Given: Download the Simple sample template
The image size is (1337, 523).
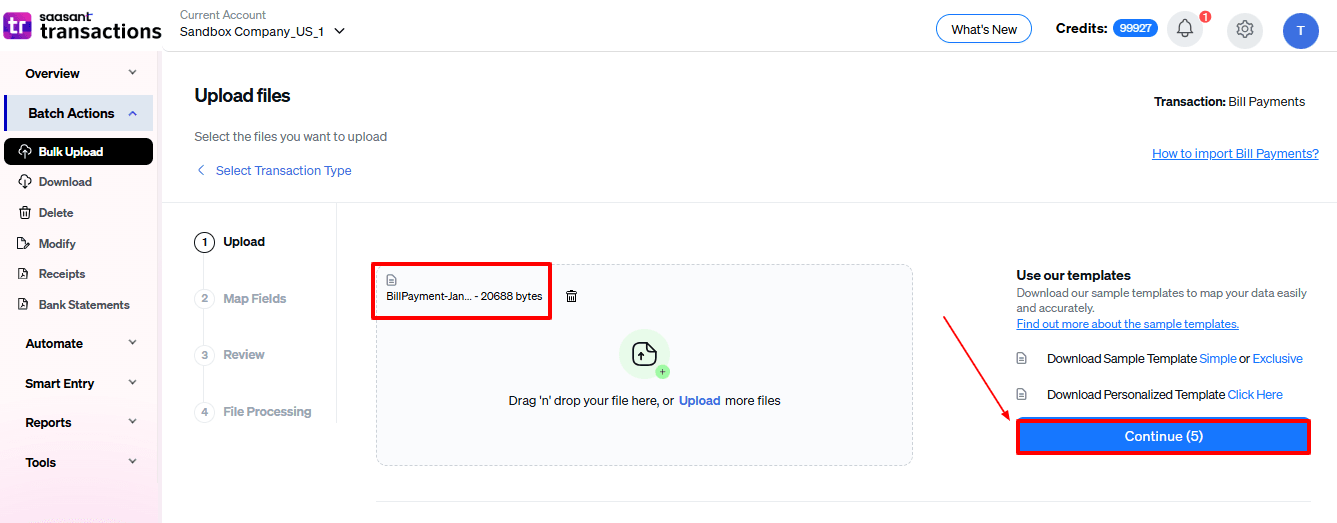Looking at the screenshot, I should [1217, 358].
